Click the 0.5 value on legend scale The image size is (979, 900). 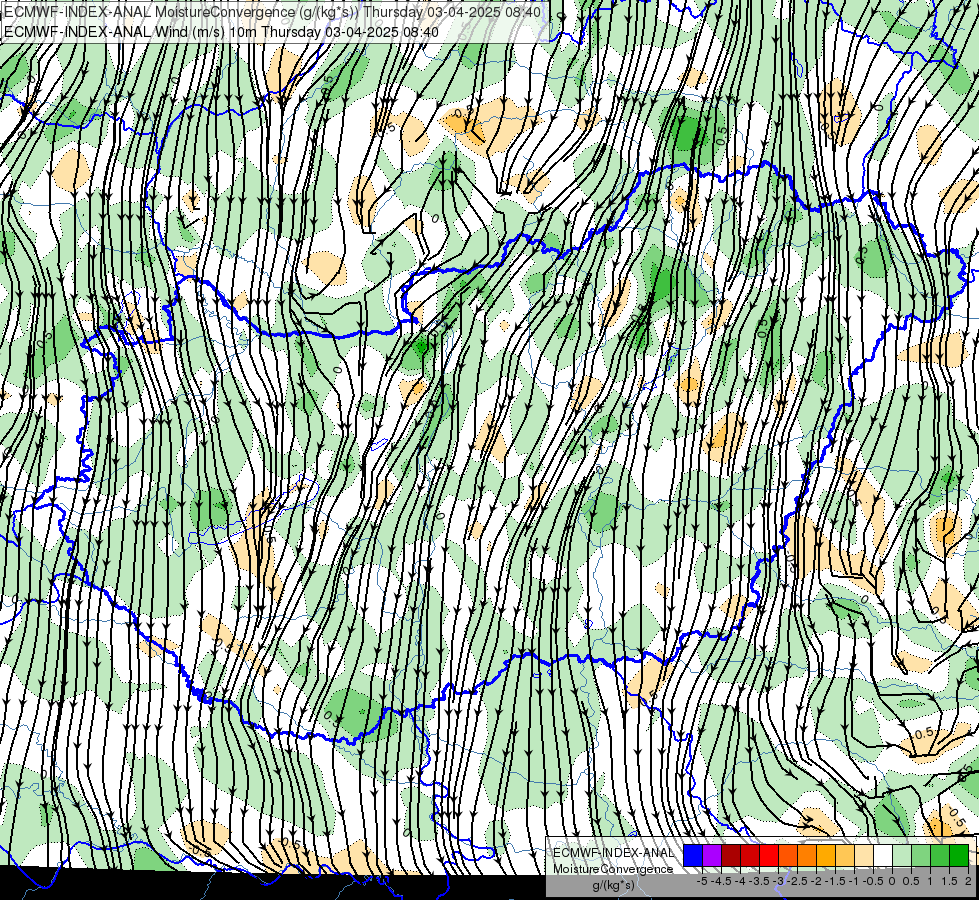pos(911,881)
